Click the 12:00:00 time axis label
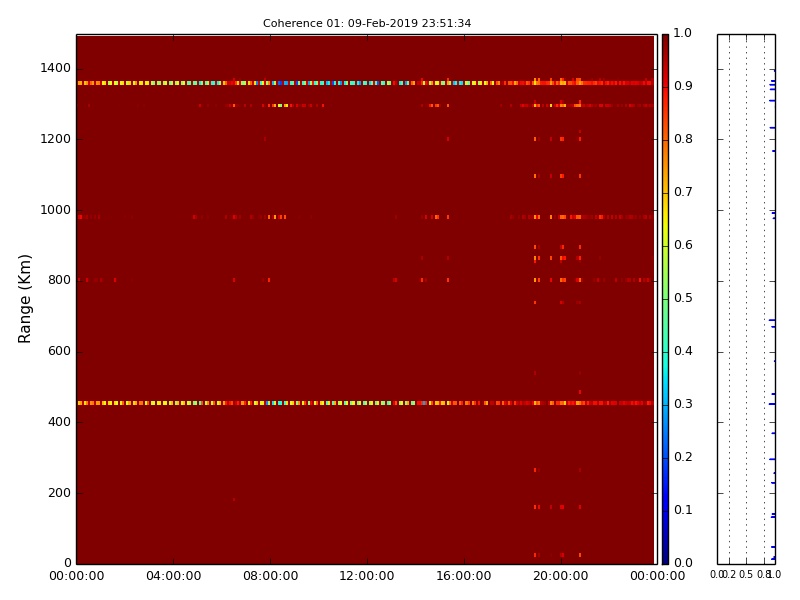The image size is (800, 600). (367, 576)
